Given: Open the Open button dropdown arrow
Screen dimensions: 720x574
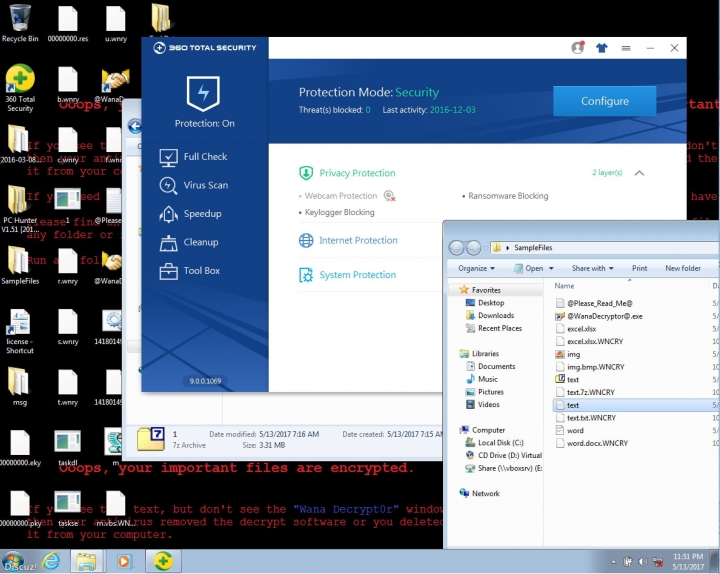Looking at the screenshot, I should [x=551, y=268].
